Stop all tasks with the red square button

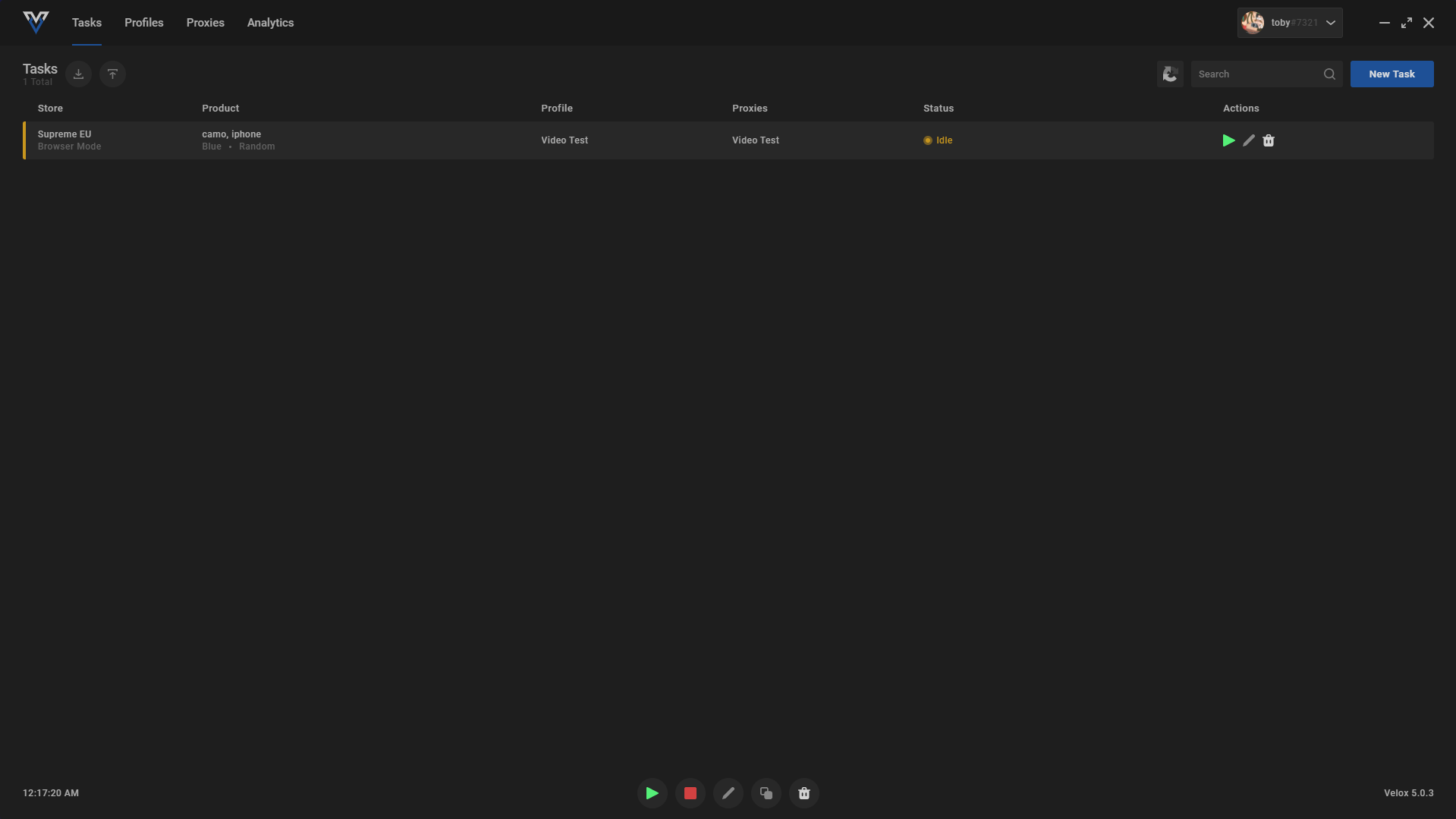[x=690, y=793]
